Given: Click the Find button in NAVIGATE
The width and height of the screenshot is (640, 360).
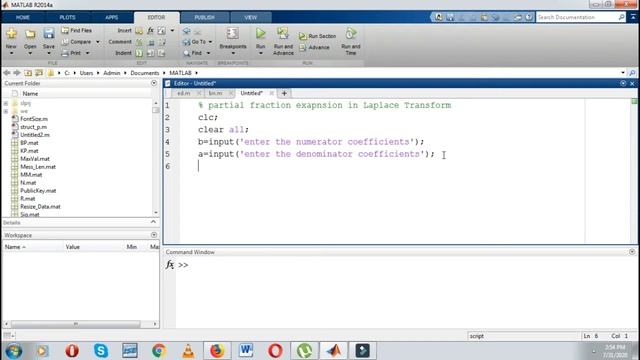Looking at the screenshot, I should point(193,53).
